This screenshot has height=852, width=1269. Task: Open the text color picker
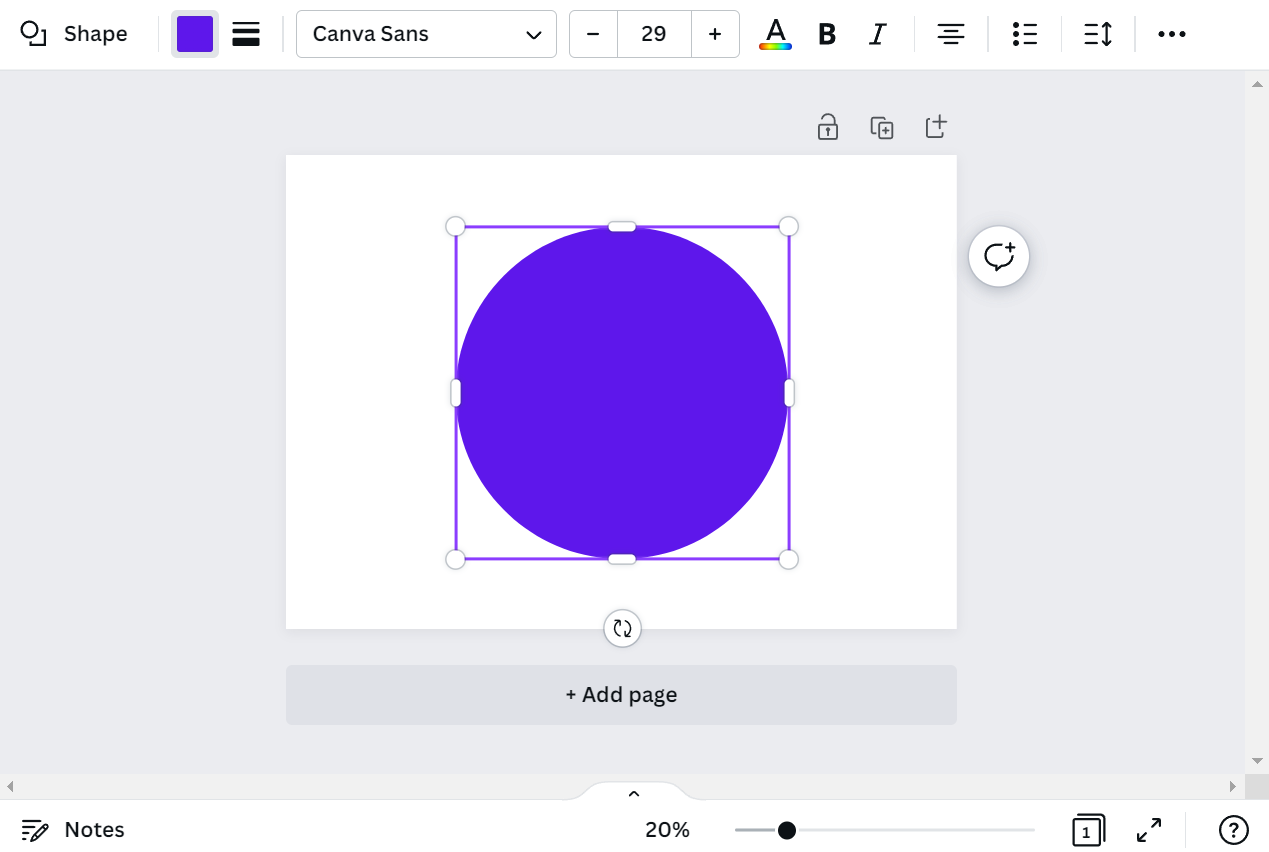pyautogui.click(x=775, y=34)
